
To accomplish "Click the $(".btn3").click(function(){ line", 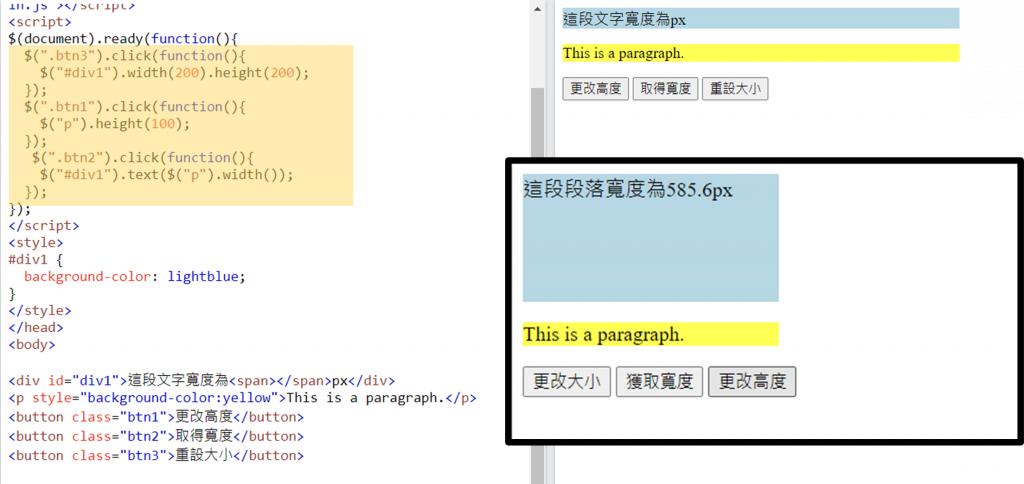I will click(x=136, y=56).
